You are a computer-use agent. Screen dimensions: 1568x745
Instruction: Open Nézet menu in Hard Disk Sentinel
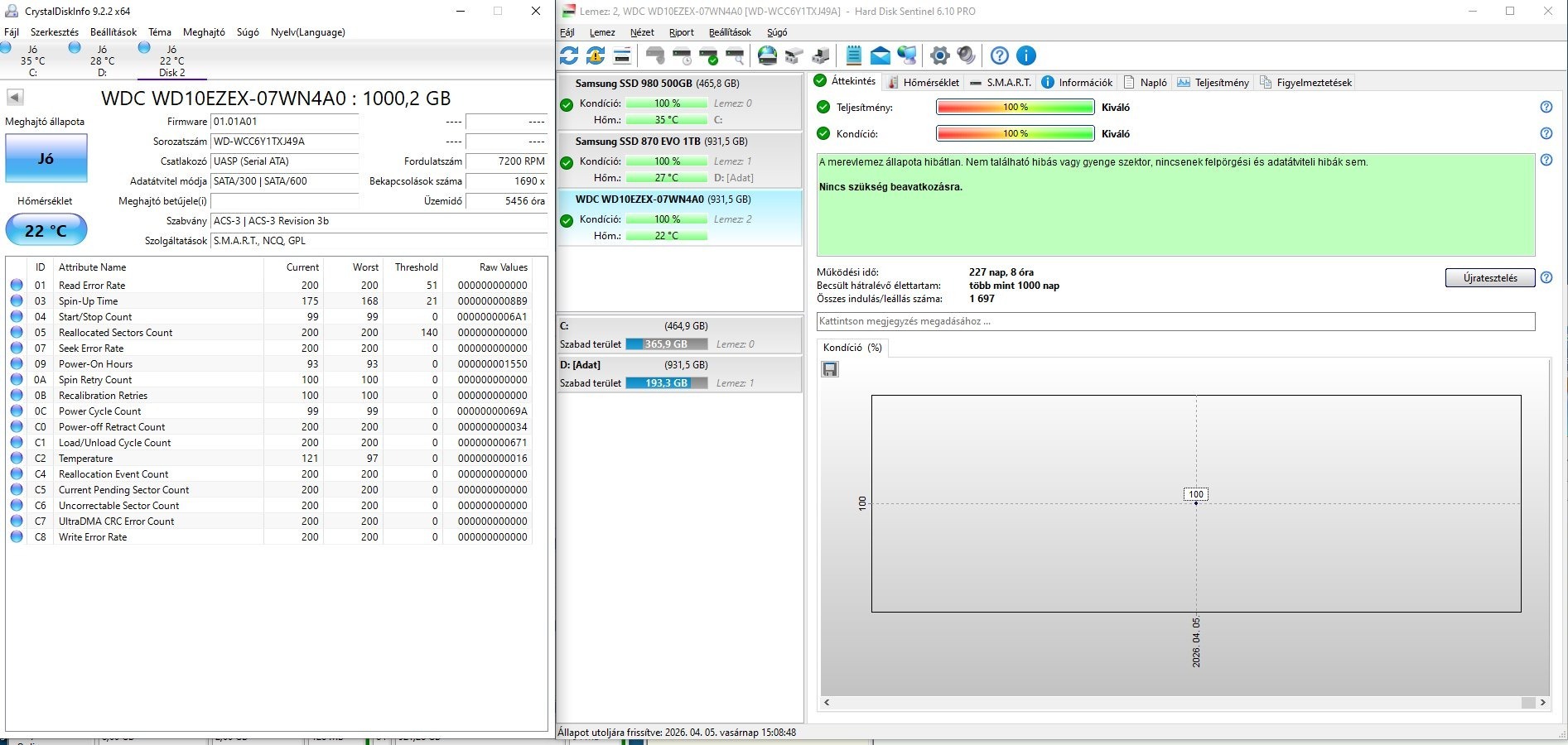(642, 32)
